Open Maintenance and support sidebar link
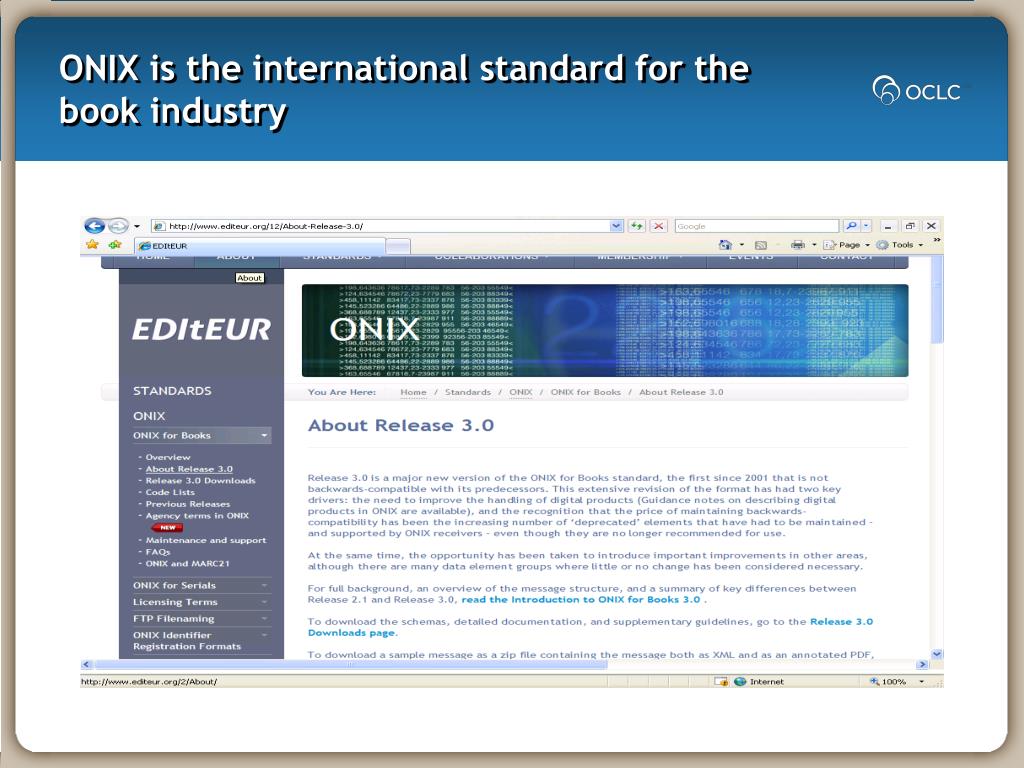The height and width of the screenshot is (768, 1024). tap(206, 541)
